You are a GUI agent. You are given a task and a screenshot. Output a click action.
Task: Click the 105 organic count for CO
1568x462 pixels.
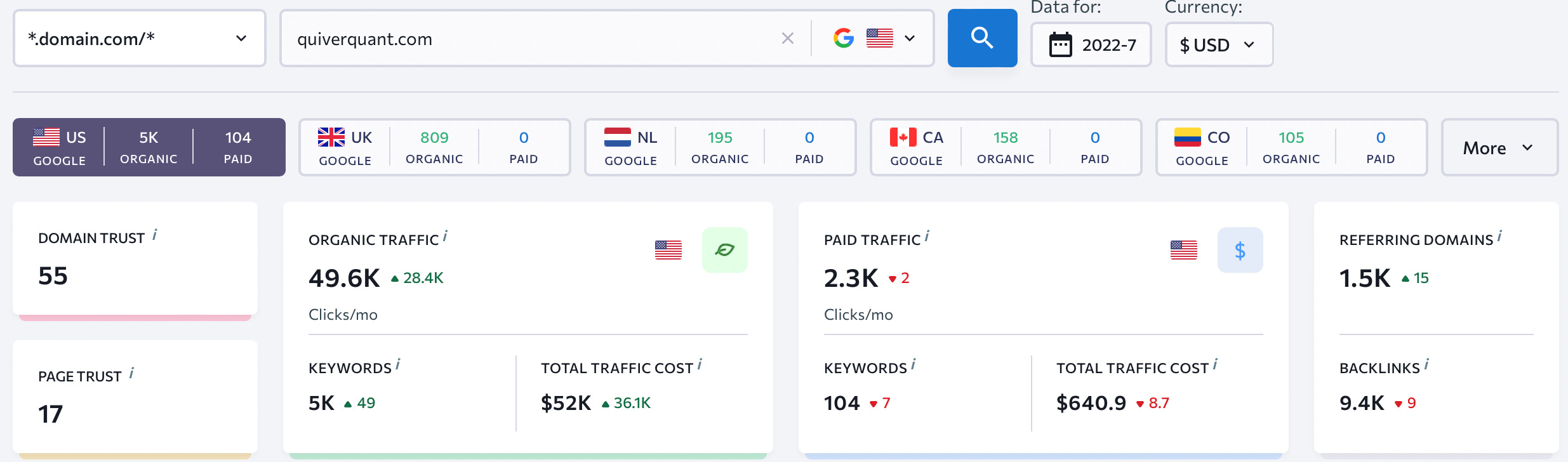pyautogui.click(x=1291, y=138)
